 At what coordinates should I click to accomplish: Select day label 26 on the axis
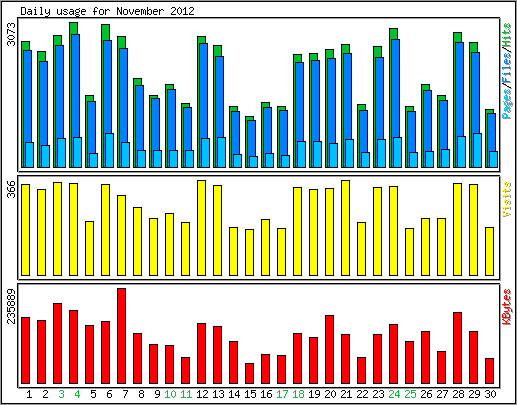[x=426, y=394]
